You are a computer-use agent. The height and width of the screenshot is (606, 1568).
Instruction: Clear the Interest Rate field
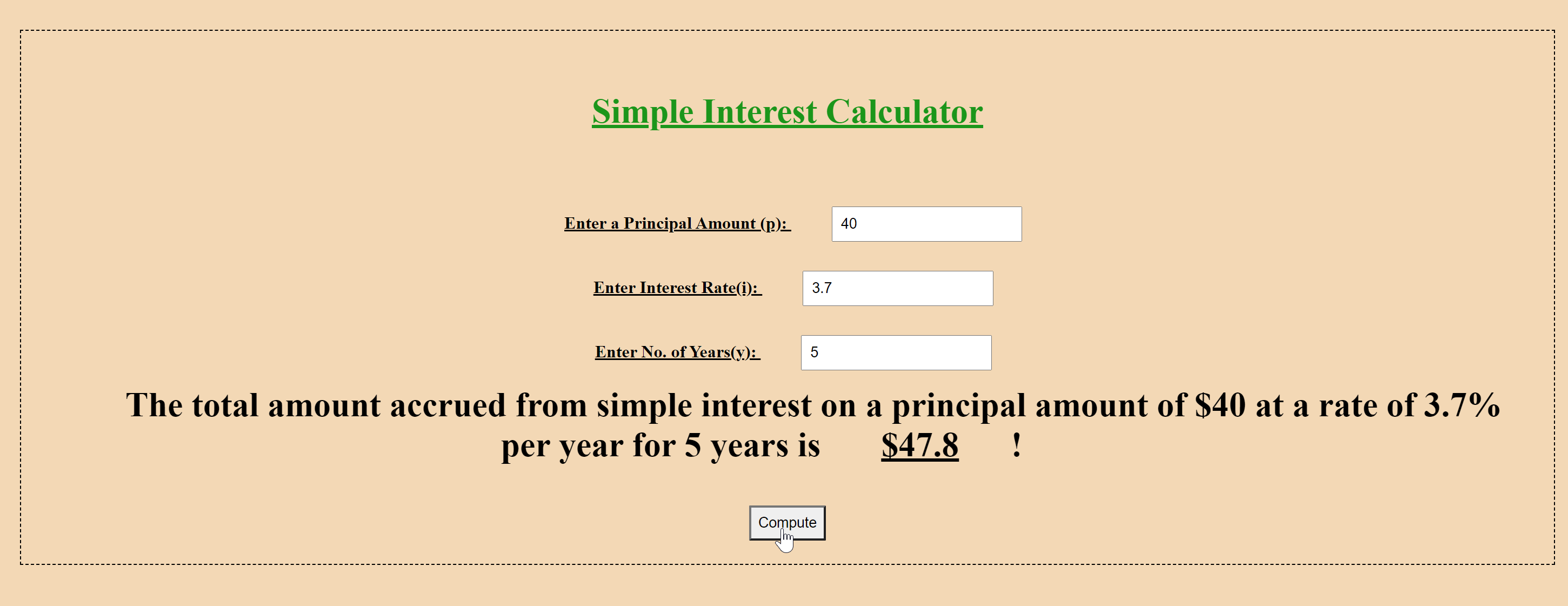[x=898, y=287]
